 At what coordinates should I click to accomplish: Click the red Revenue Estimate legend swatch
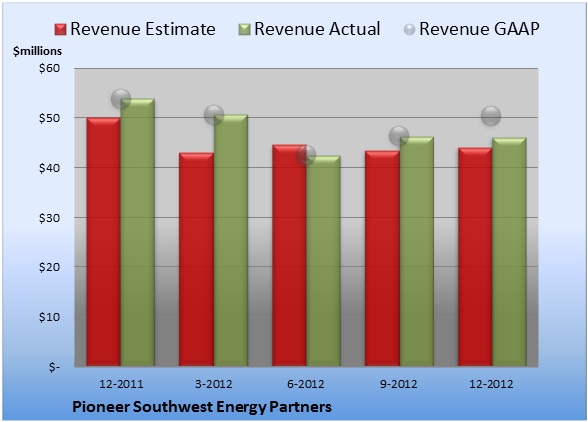60,30
